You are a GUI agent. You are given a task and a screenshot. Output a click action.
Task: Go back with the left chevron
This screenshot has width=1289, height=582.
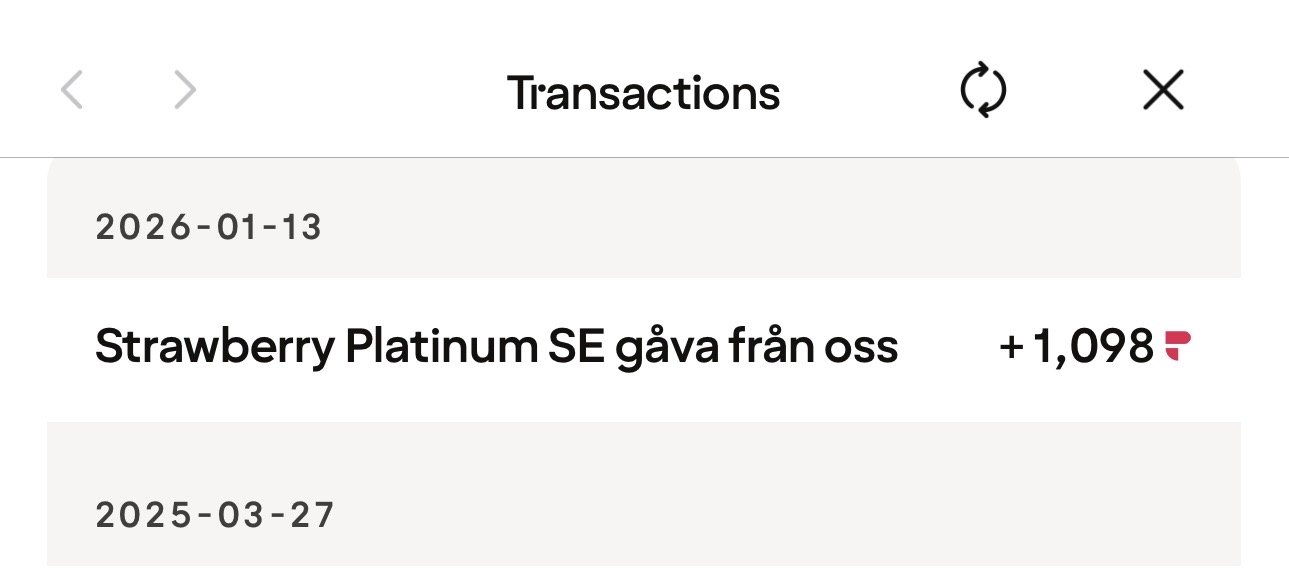[71, 92]
